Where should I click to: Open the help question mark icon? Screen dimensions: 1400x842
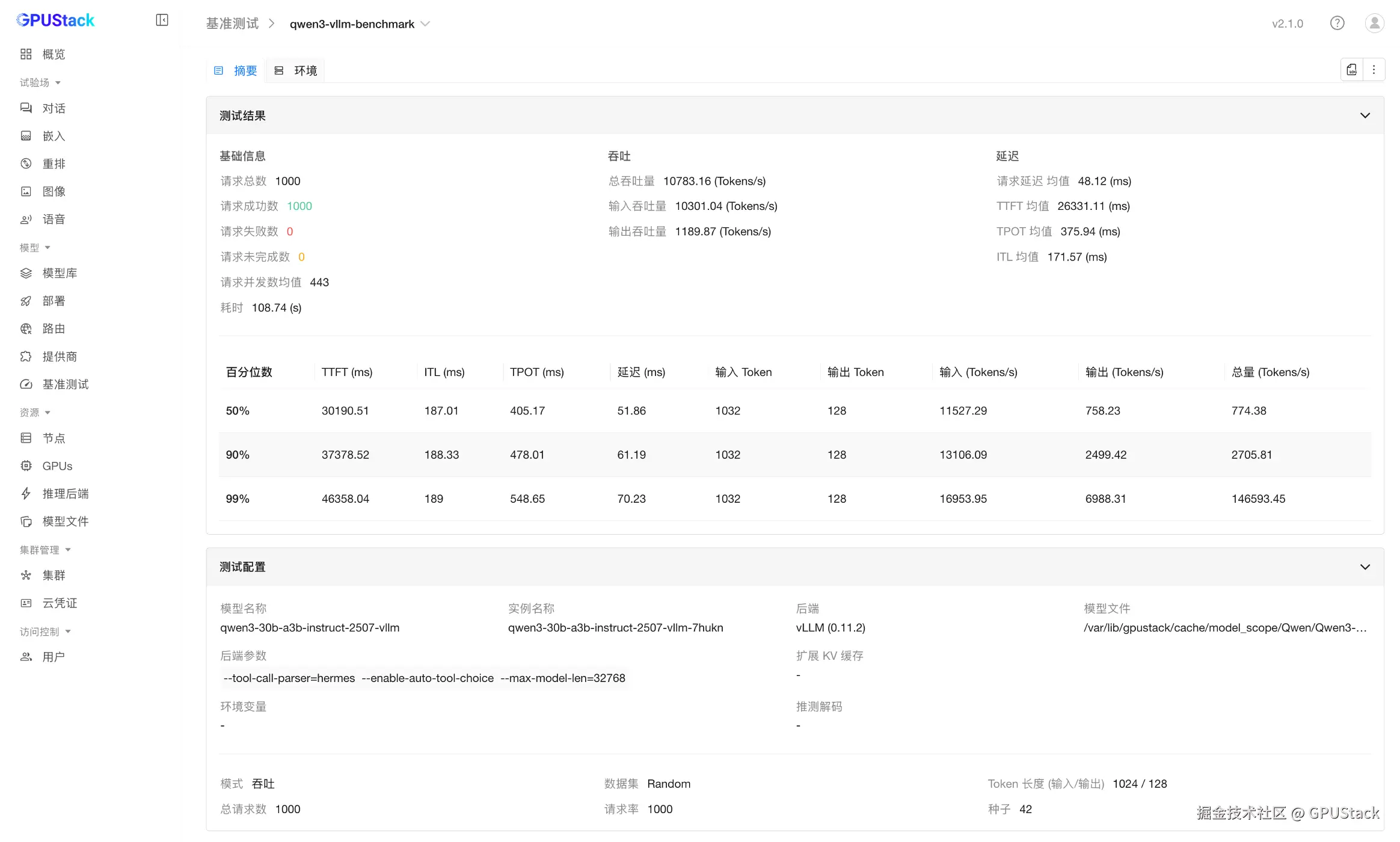coord(1337,23)
